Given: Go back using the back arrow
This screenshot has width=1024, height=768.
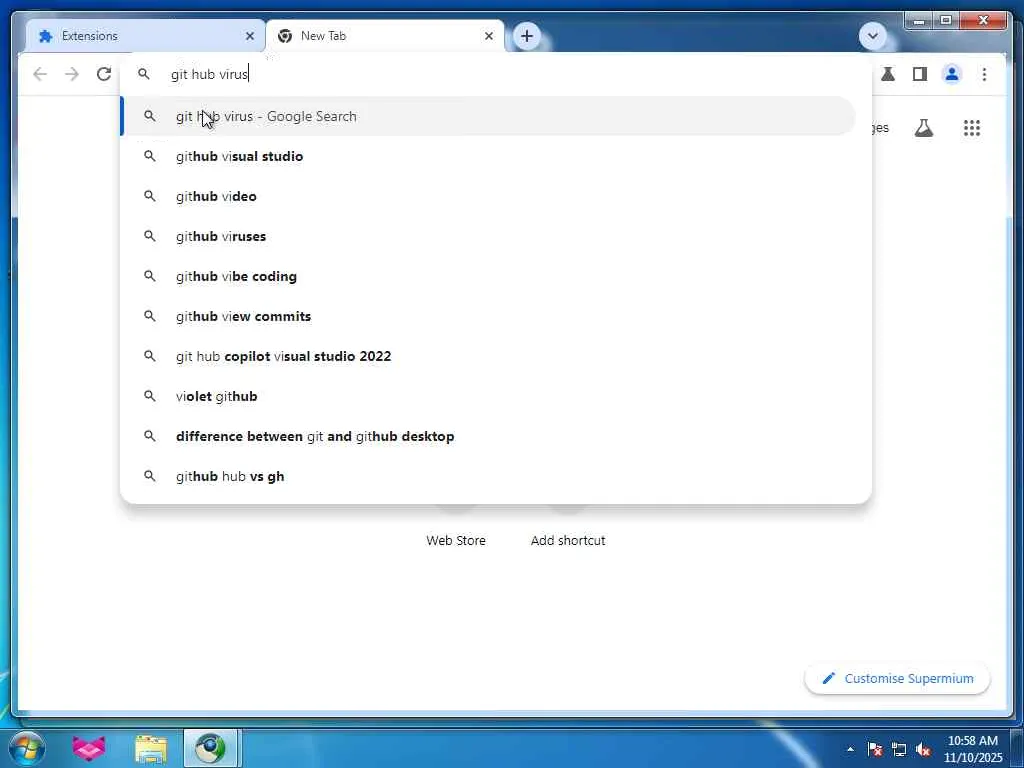Looking at the screenshot, I should [40, 74].
